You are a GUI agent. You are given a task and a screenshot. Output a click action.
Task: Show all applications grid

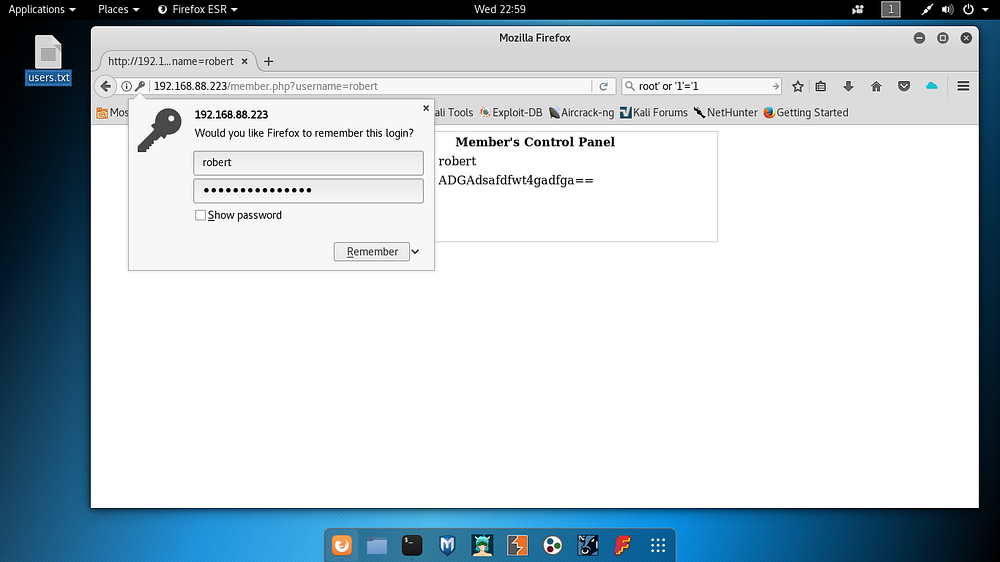pos(658,545)
